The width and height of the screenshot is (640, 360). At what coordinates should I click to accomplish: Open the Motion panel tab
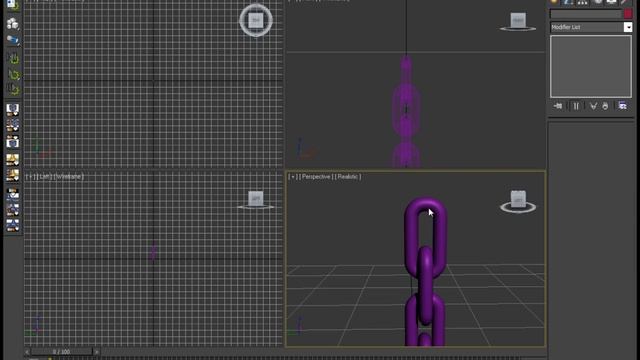click(x=598, y=2)
